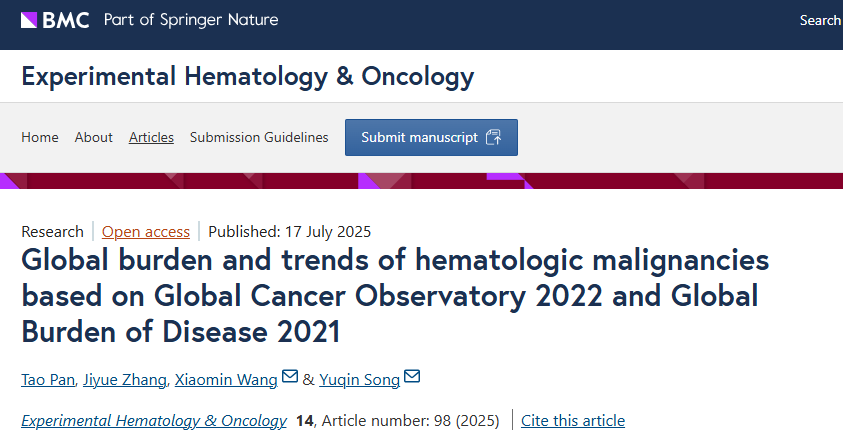The image size is (843, 432).
Task: Click the email envelope icon beside Xiaomin Wang
Action: tap(290, 377)
